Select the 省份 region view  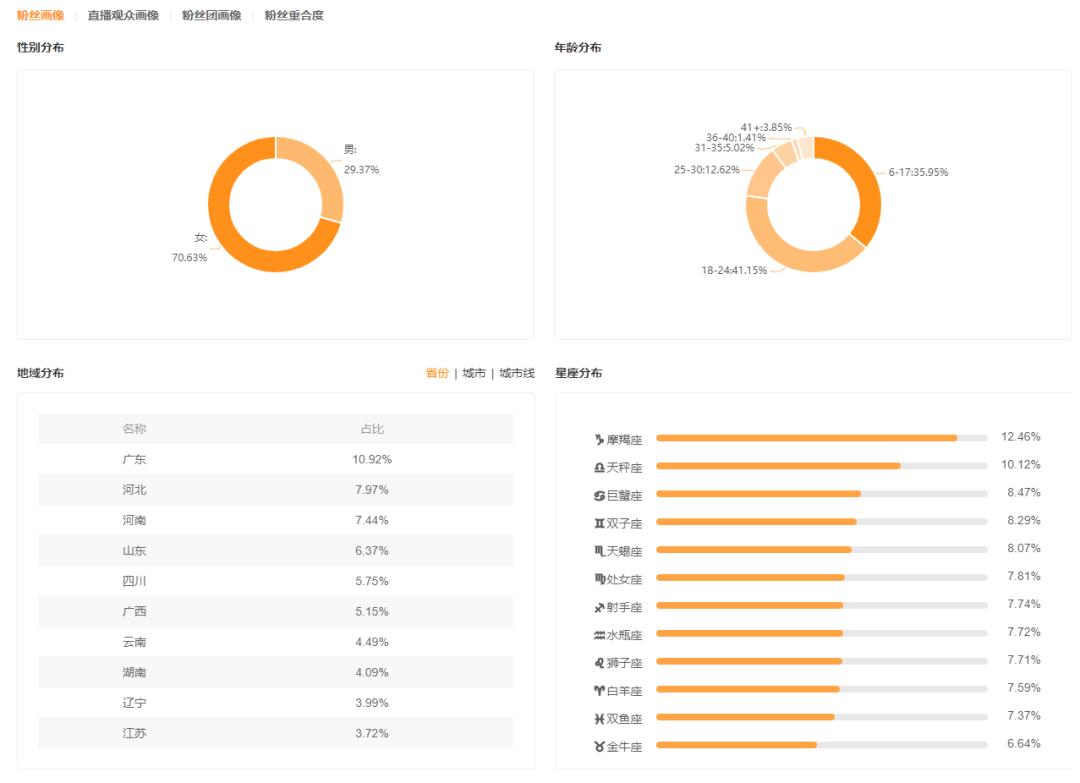click(437, 373)
